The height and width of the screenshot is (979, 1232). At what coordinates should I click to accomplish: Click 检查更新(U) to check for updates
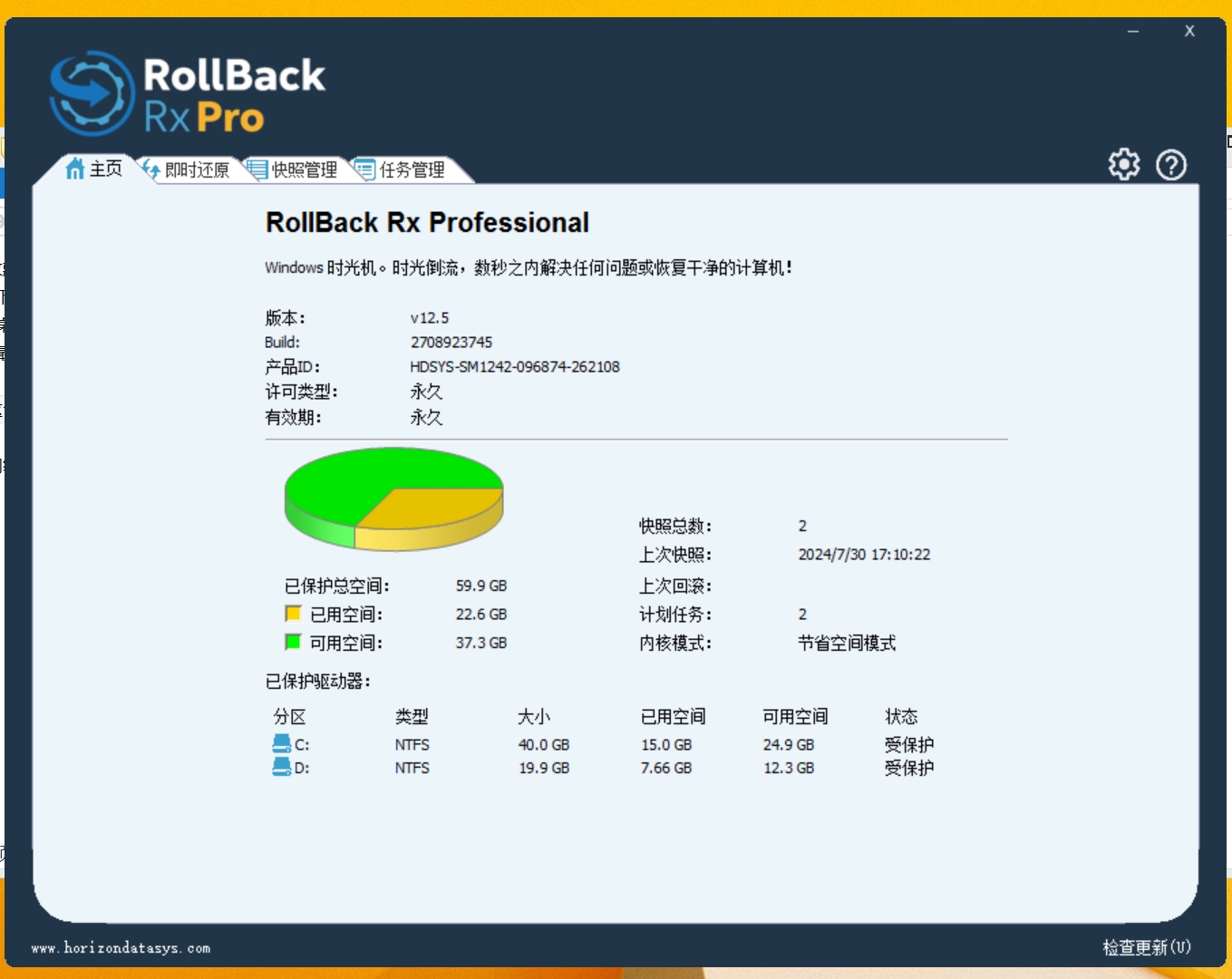1146,947
